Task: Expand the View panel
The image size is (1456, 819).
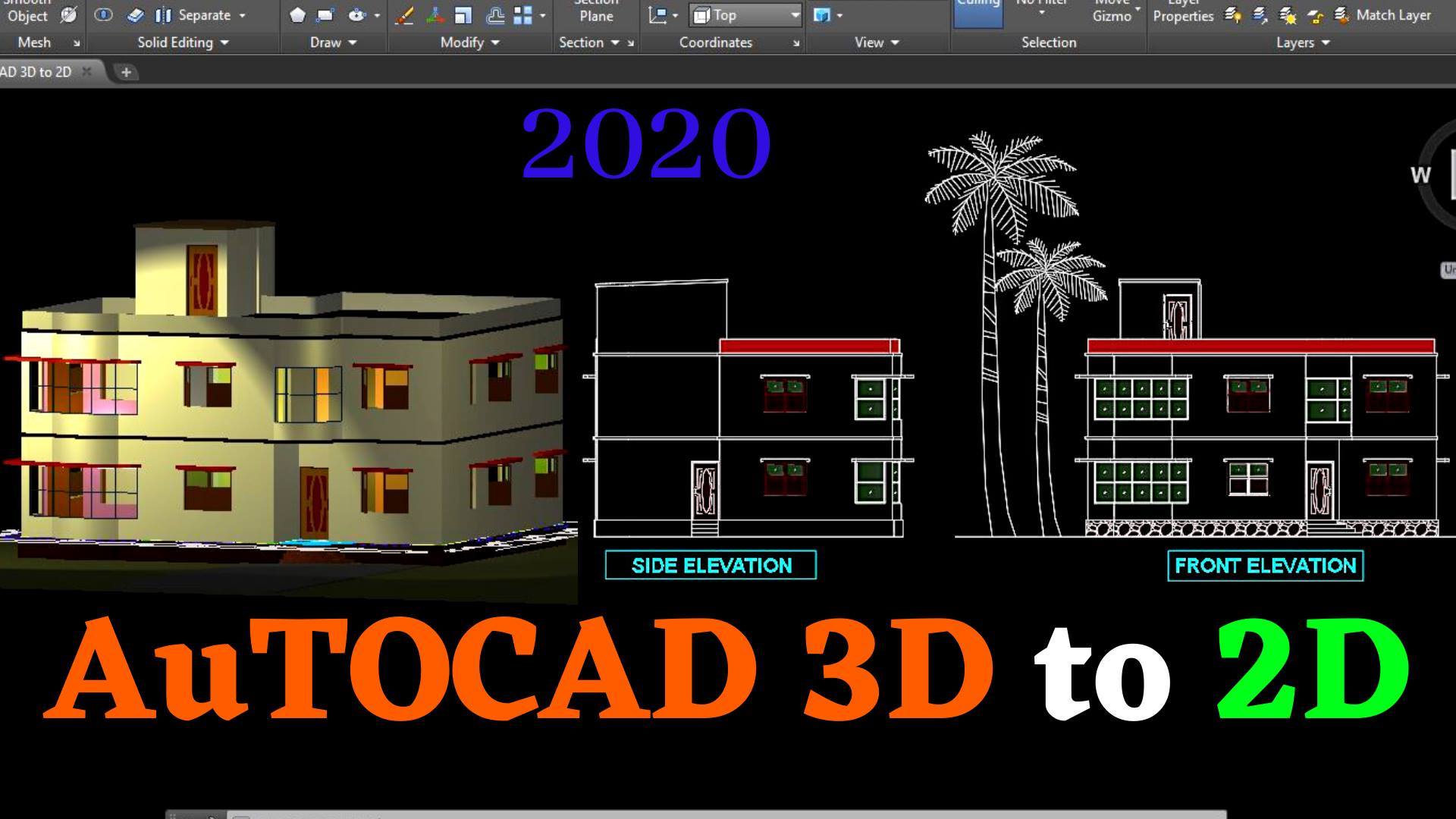Action: click(877, 42)
